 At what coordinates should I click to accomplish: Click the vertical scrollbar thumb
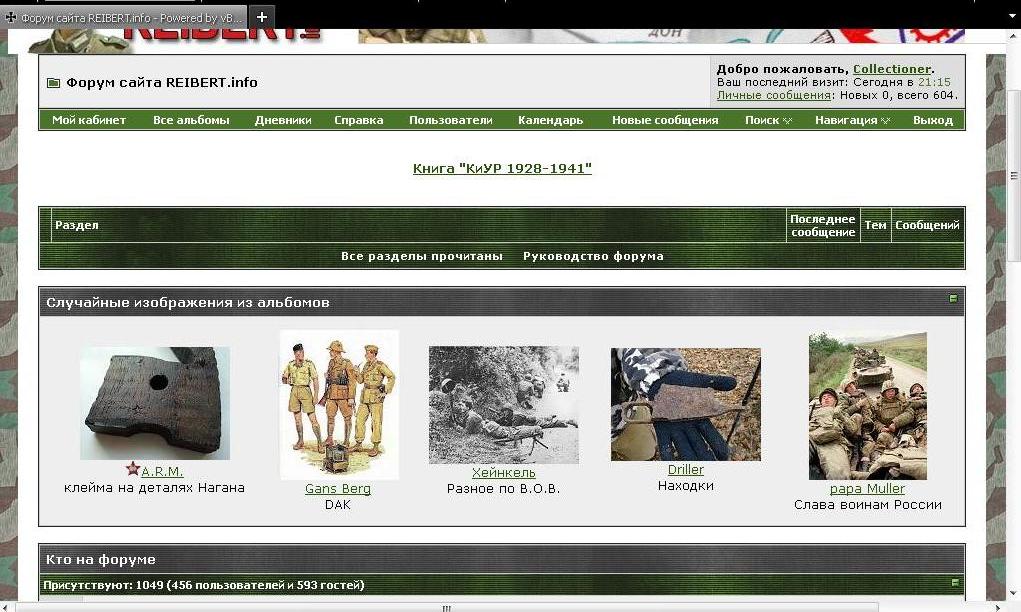[1013, 176]
